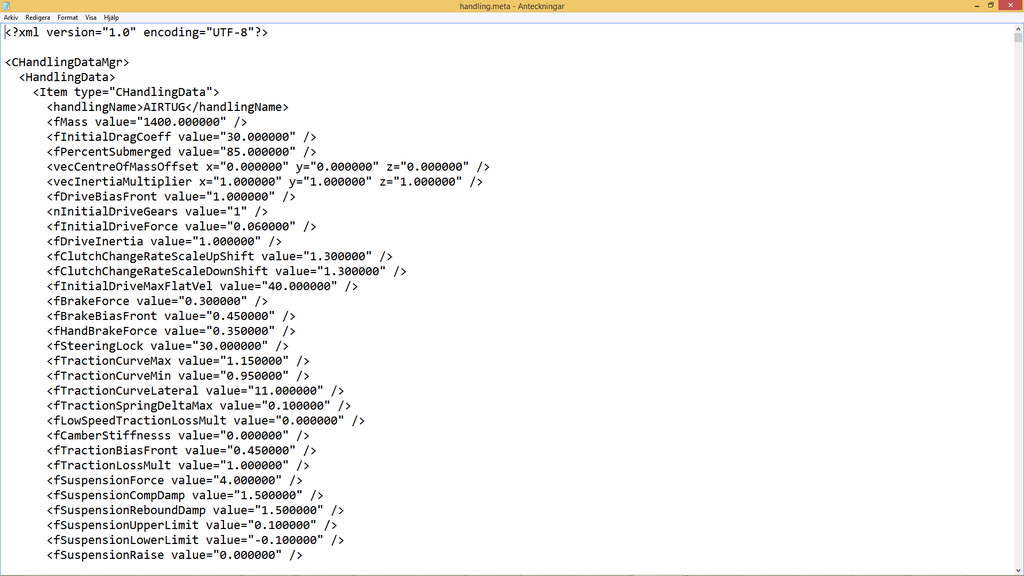Click the fTractionCurveMin line
The image size is (1024, 576).
coord(178,376)
